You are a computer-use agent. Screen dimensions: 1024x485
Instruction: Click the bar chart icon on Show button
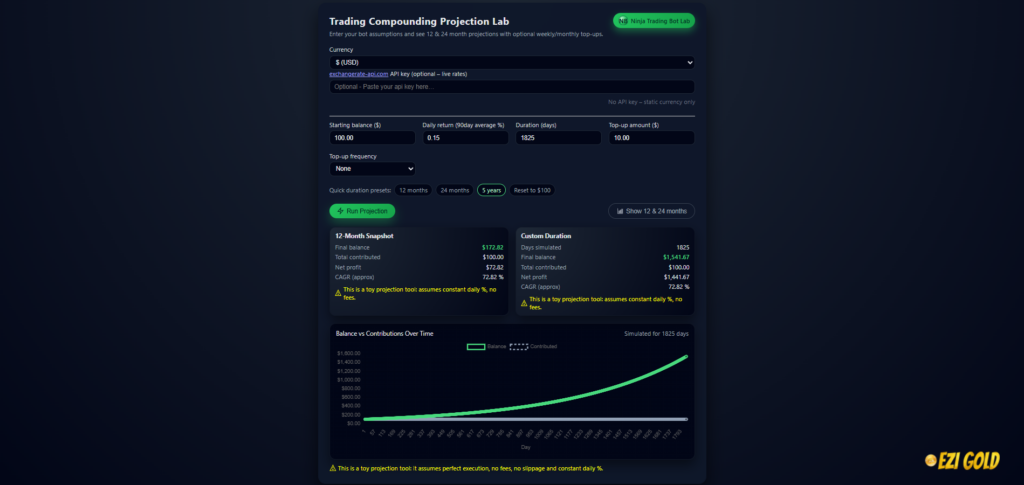point(620,211)
